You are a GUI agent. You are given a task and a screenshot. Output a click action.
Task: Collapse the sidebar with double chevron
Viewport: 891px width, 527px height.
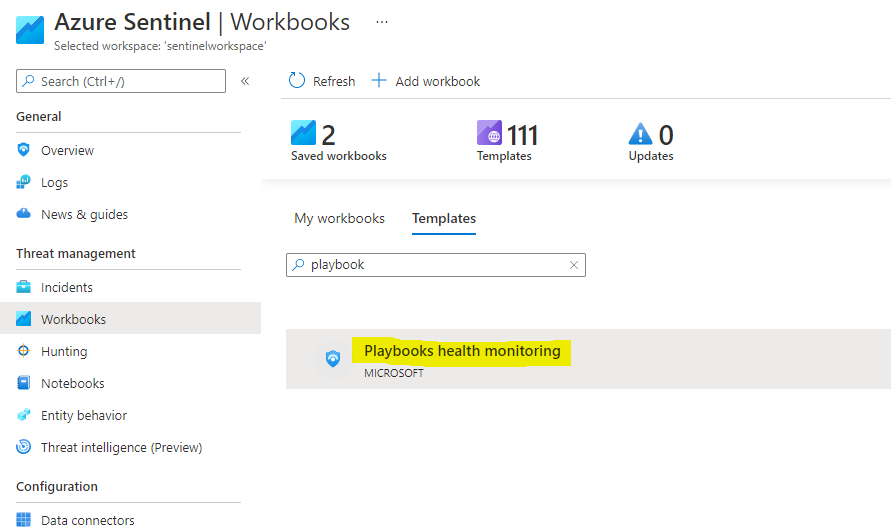click(x=245, y=81)
